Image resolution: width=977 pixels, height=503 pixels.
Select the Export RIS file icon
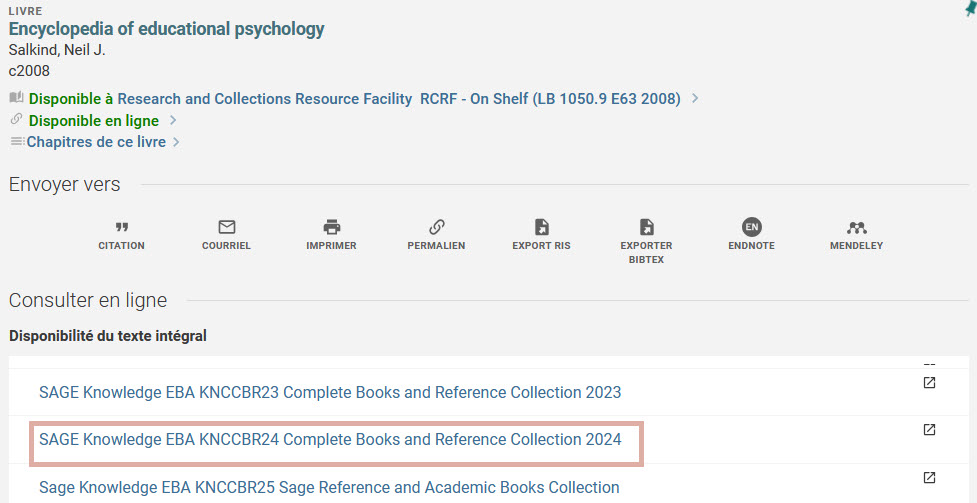[541, 227]
